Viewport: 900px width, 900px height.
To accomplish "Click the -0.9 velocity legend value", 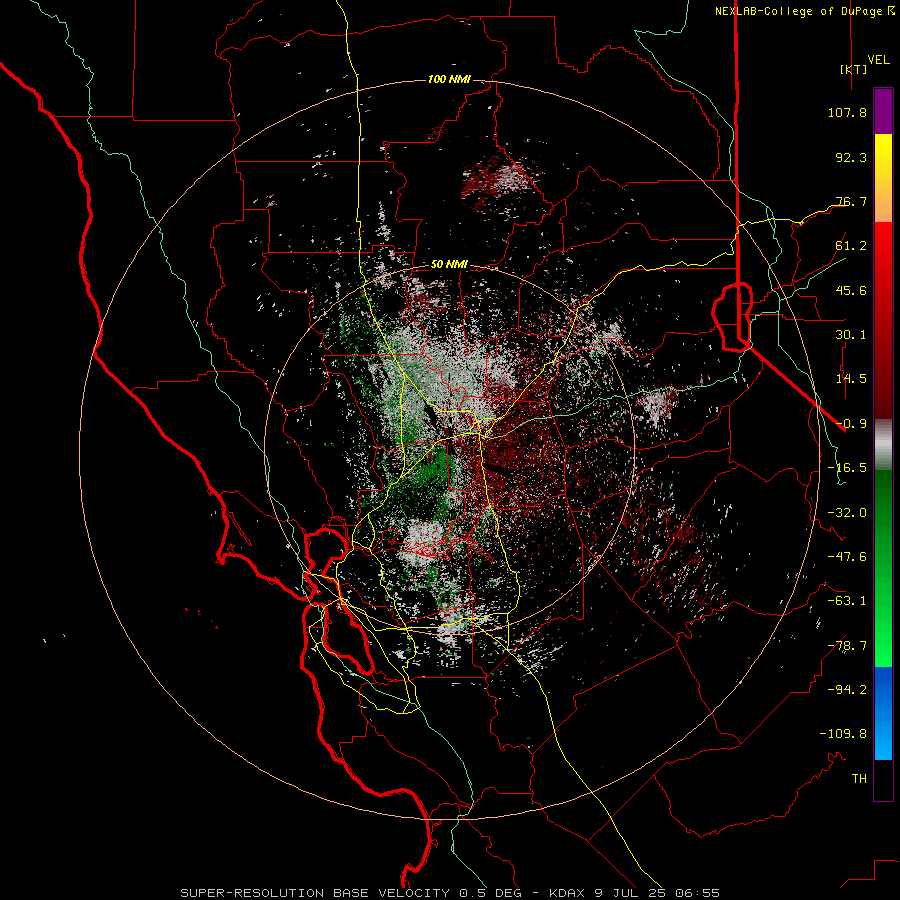I will 851,424.
